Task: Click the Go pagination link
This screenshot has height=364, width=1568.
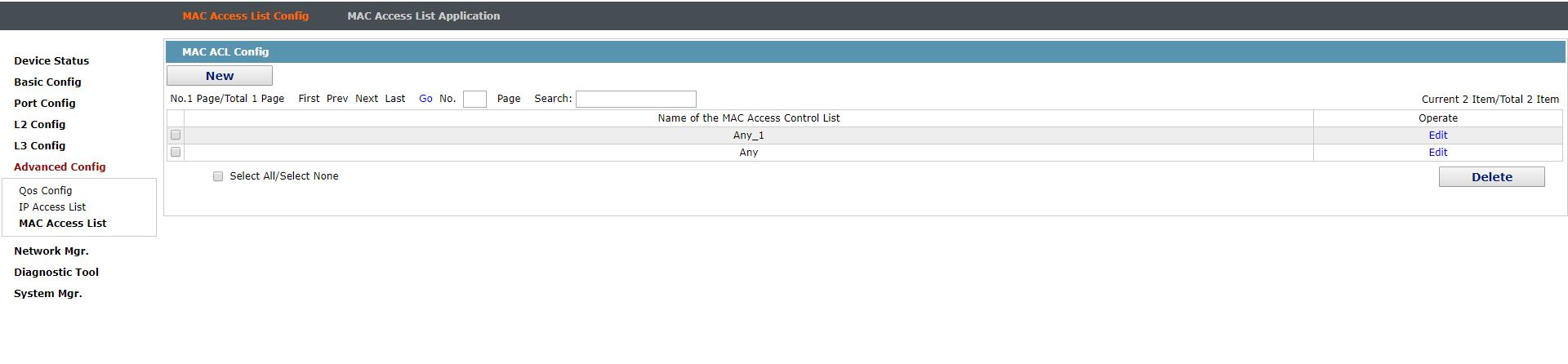Action: coord(425,99)
